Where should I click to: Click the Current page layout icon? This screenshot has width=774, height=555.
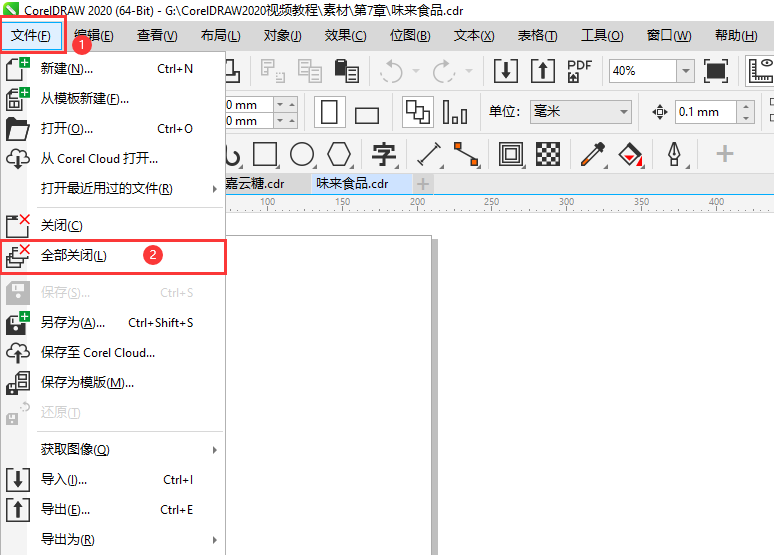click(x=455, y=113)
